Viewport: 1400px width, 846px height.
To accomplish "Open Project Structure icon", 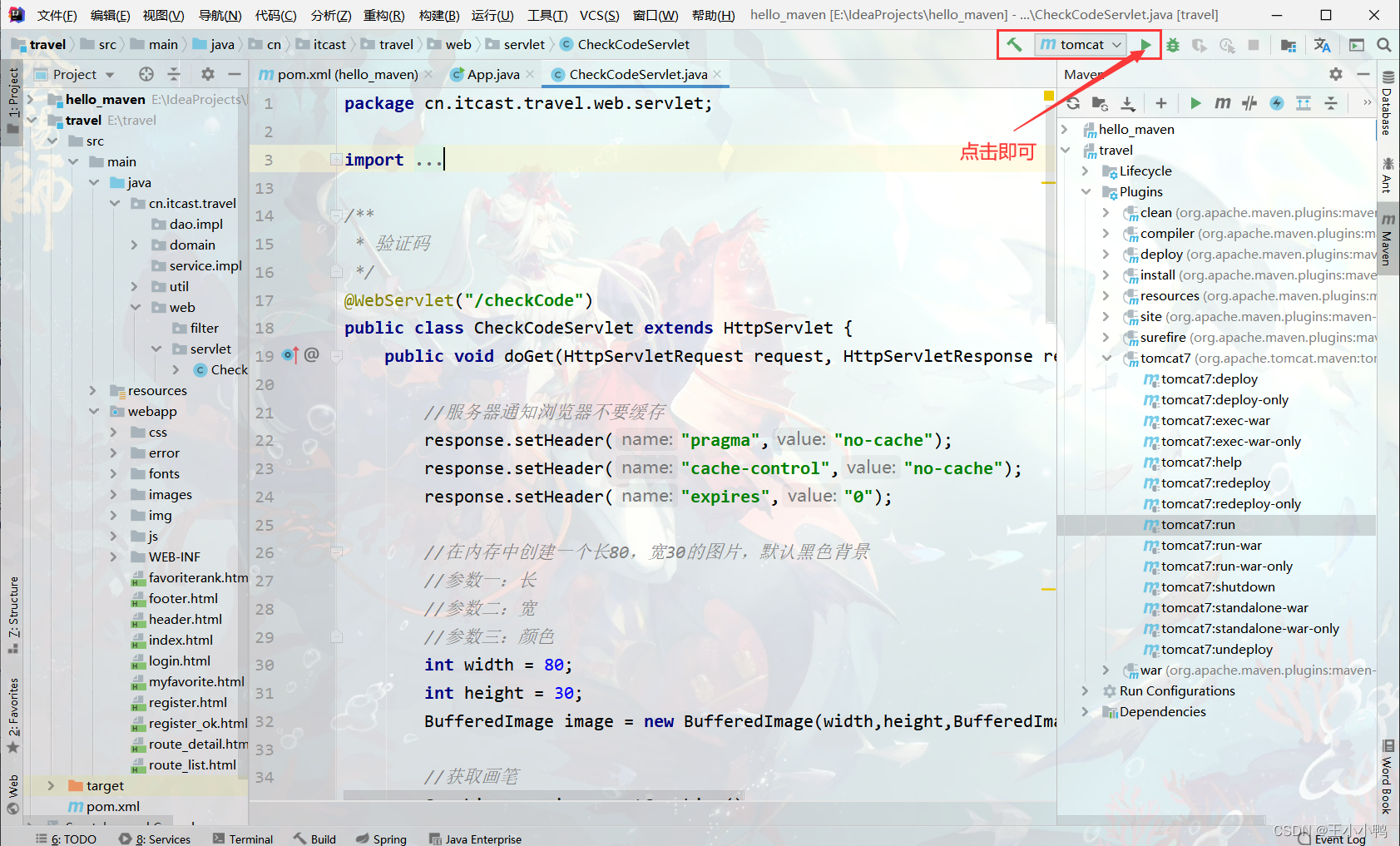I will point(1289,45).
